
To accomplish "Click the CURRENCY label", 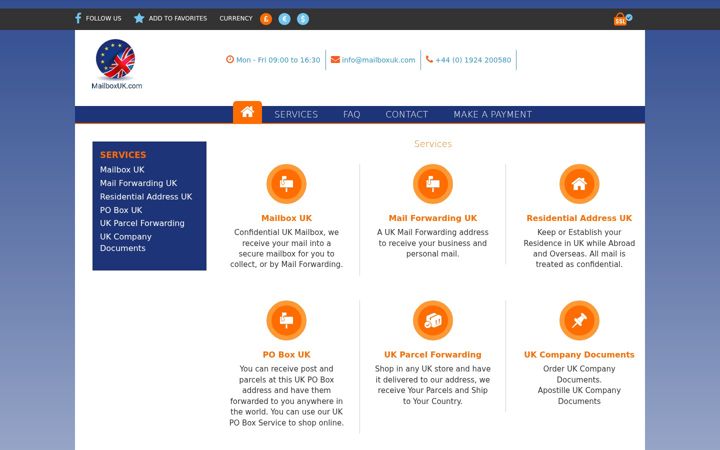I will coord(236,18).
